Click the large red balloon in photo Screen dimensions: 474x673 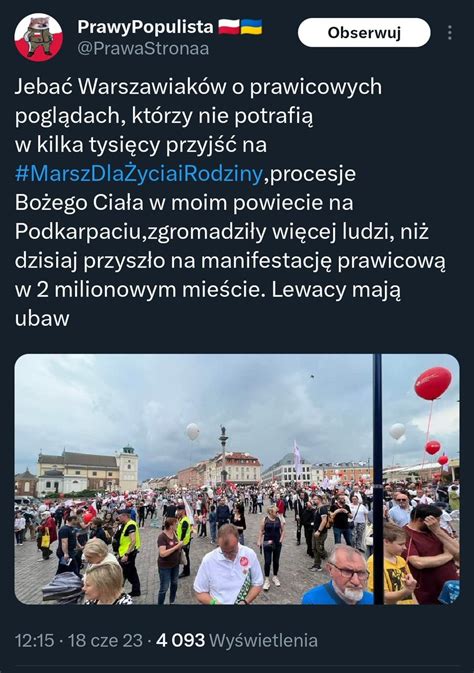coord(433,383)
